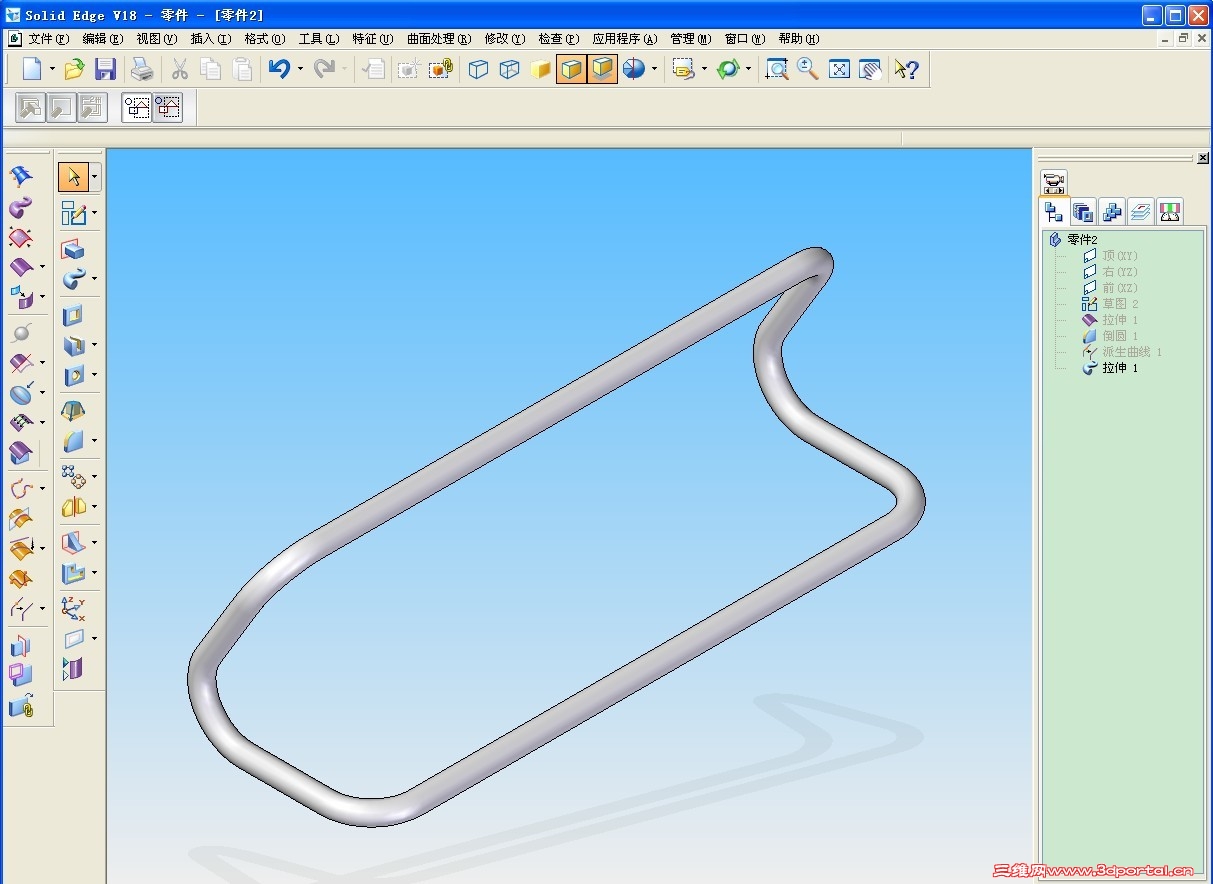Open the 文件 (File) menu
This screenshot has height=884, width=1213.
[x=48, y=39]
